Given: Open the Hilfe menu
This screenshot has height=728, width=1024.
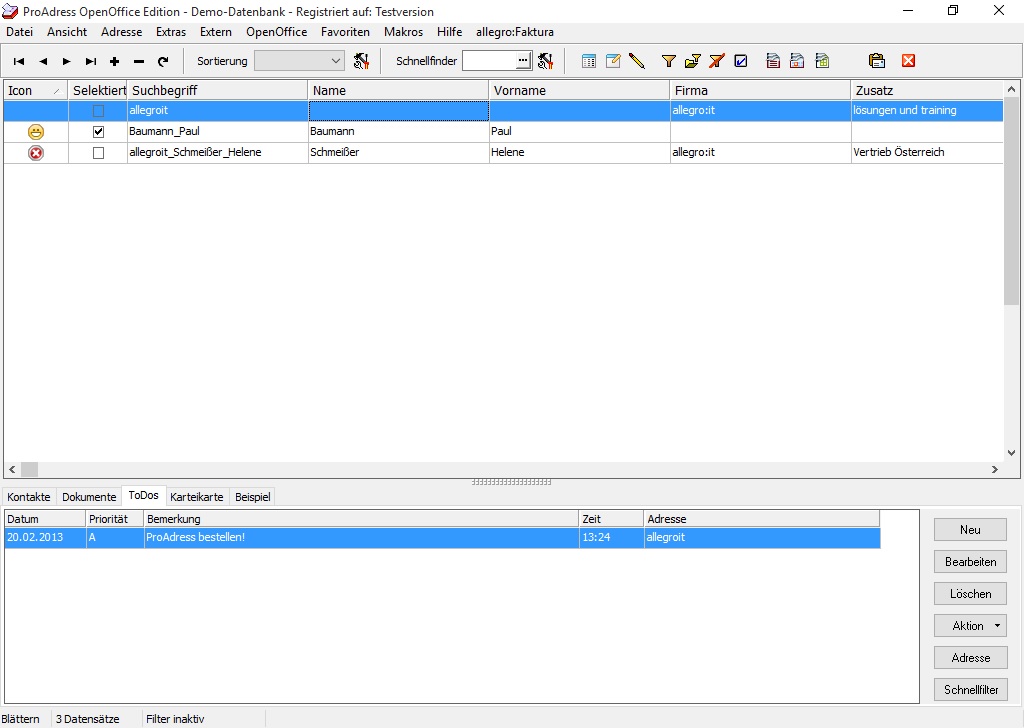Looking at the screenshot, I should click(449, 32).
